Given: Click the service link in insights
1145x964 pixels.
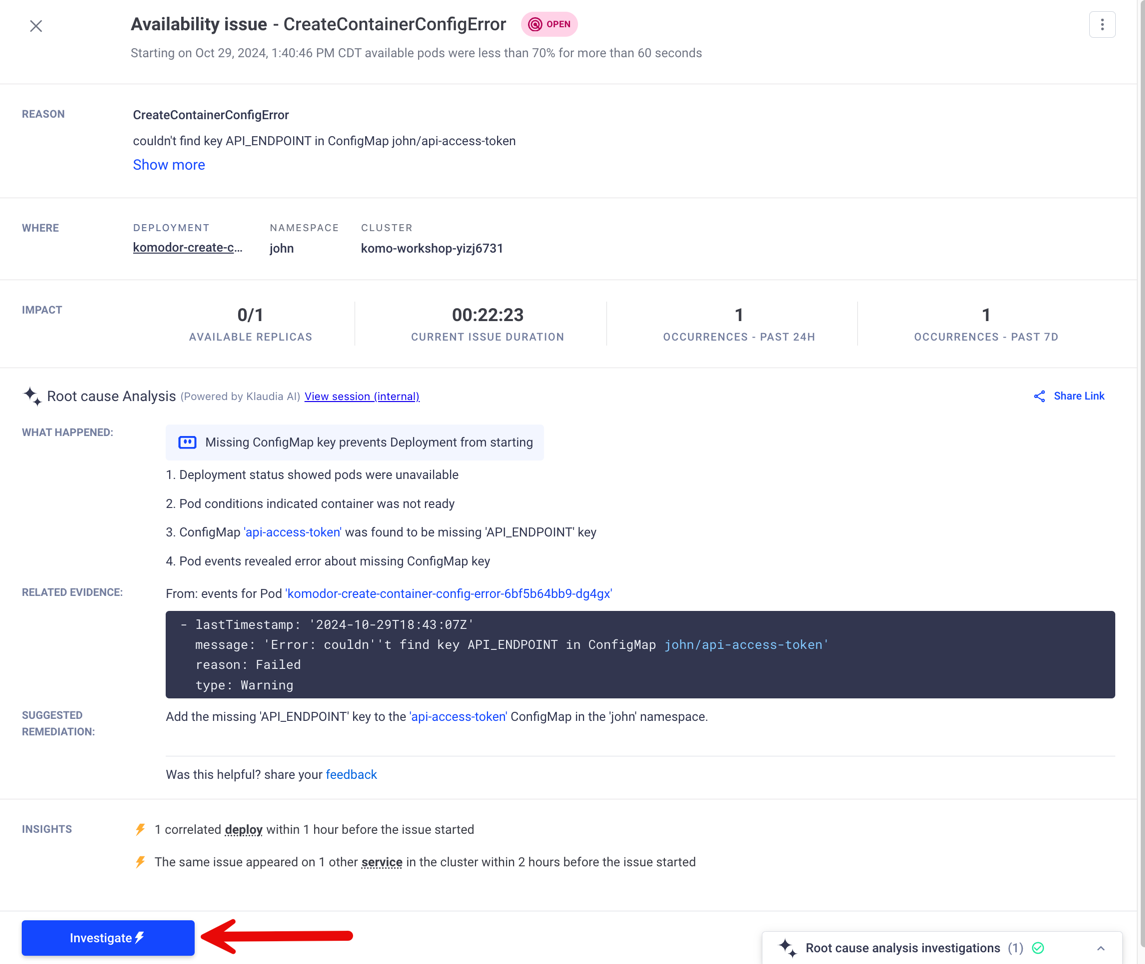Looking at the screenshot, I should click(x=382, y=862).
